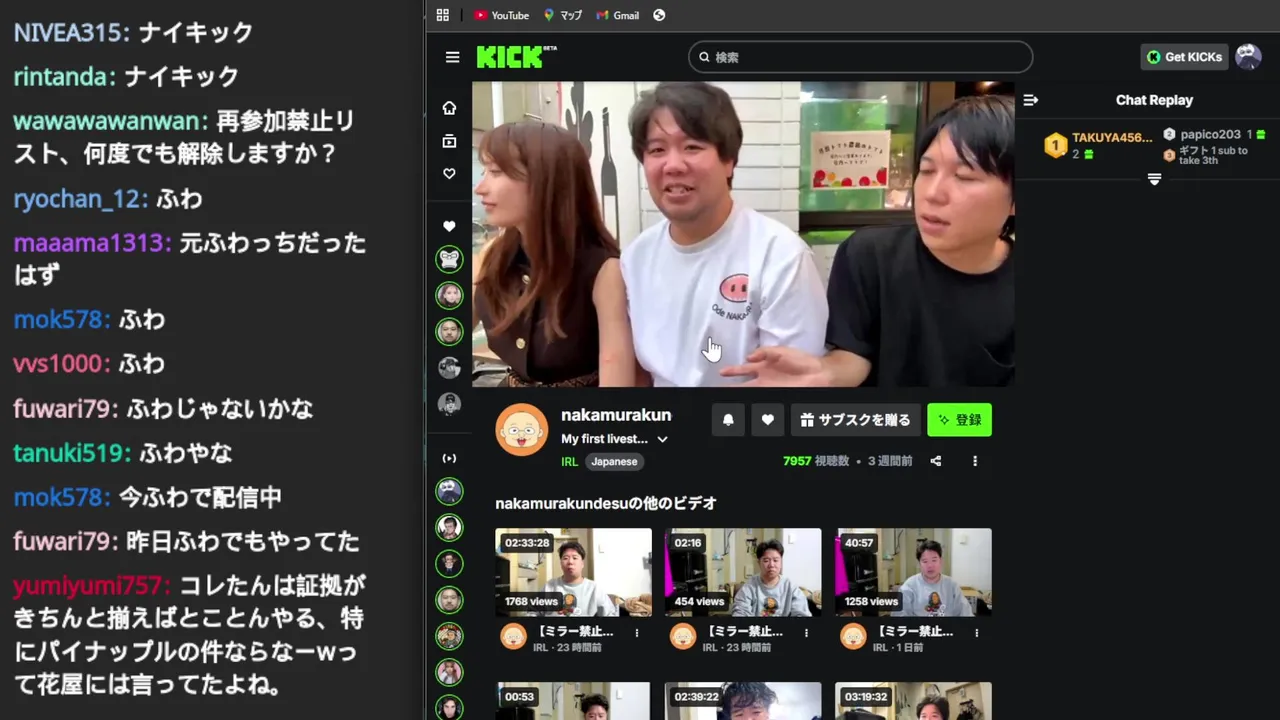Click the 7957 視聴数 view count

pos(816,461)
